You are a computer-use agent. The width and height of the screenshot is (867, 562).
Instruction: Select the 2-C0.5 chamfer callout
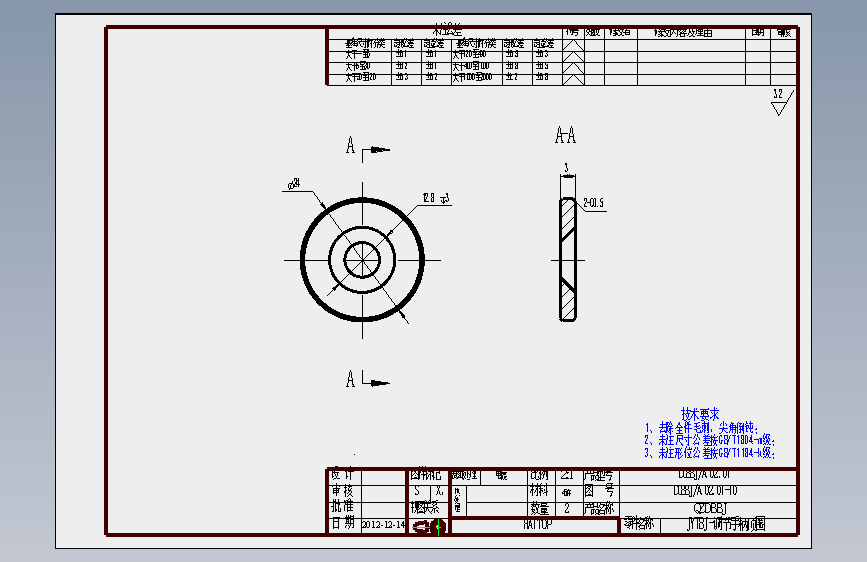593,203
